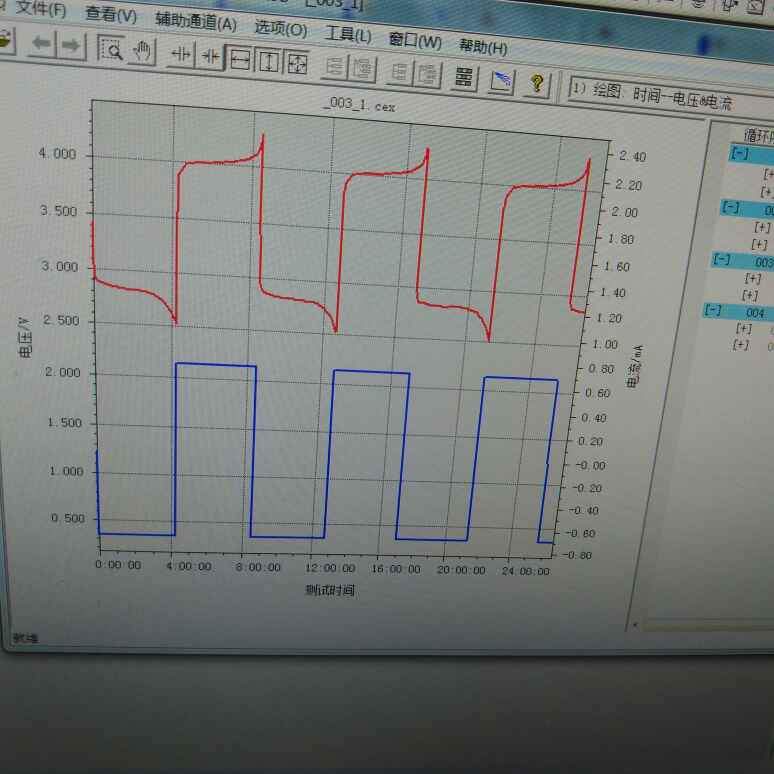
Task: Open the 工具(L) menu
Action: (348, 34)
